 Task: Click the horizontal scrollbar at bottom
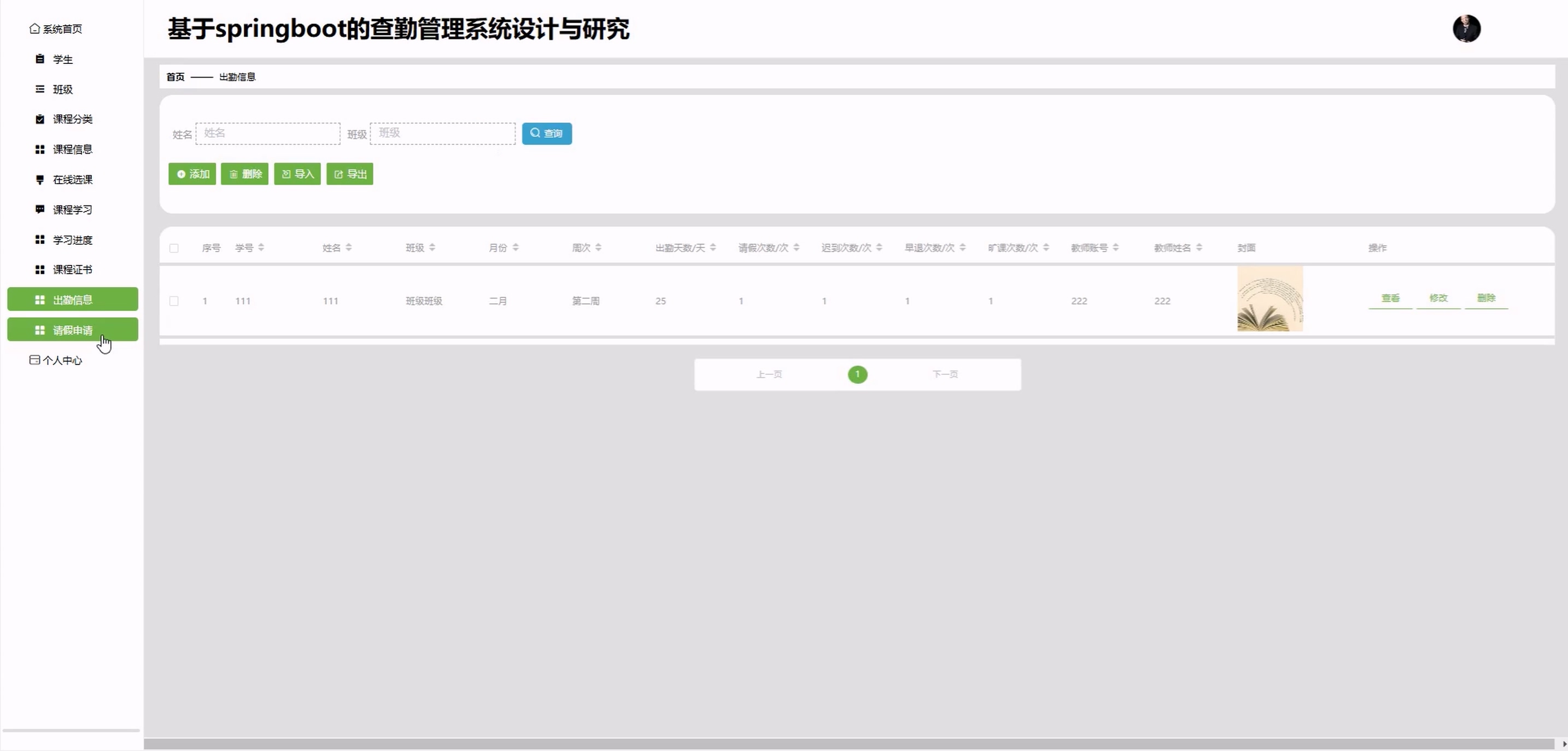pos(849,744)
